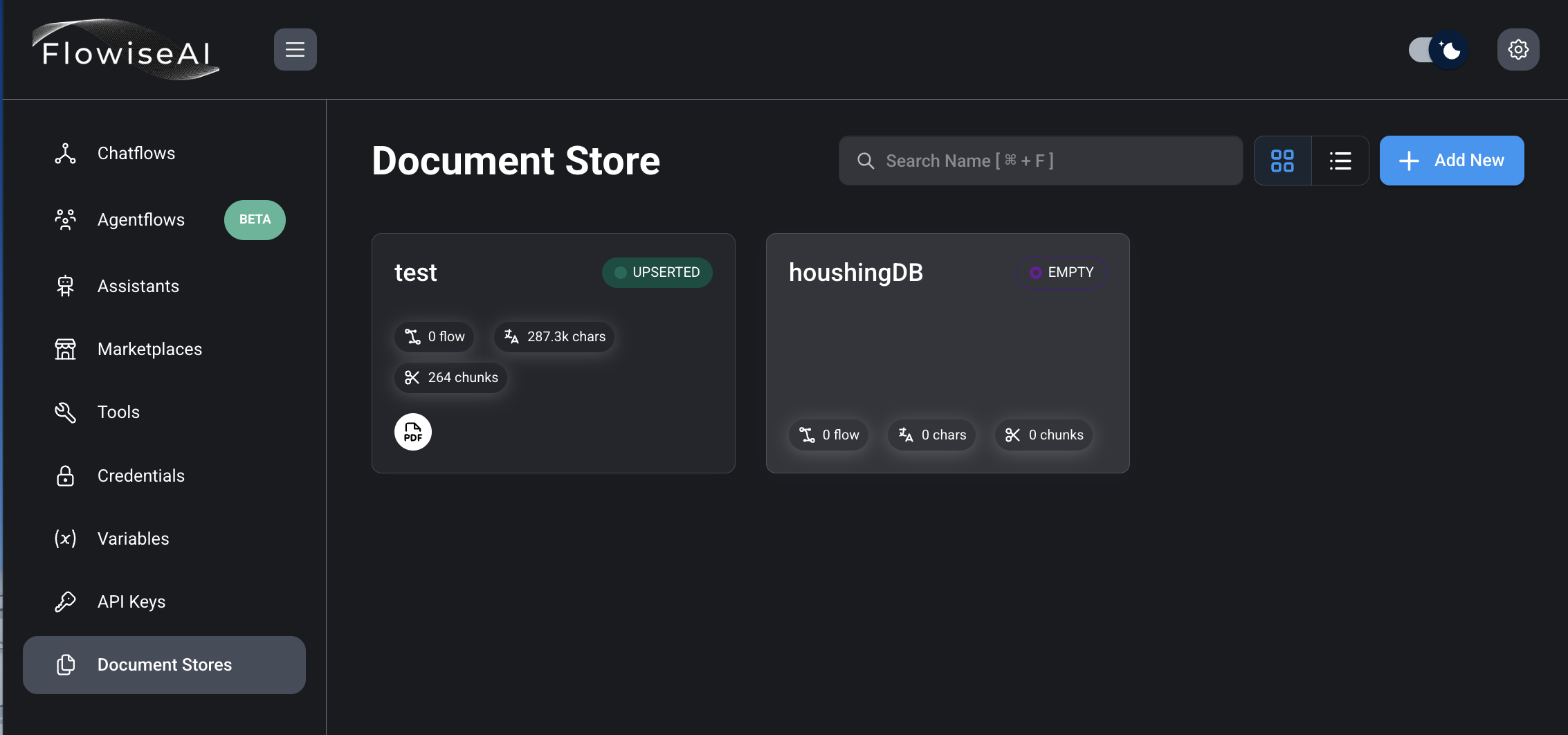Open Chatflows from the sidebar
Screen dimensions: 1568x735
(x=136, y=154)
